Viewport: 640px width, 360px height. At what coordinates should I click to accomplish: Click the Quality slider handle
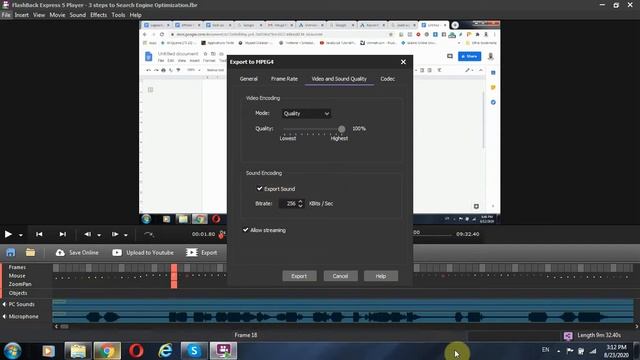point(342,129)
